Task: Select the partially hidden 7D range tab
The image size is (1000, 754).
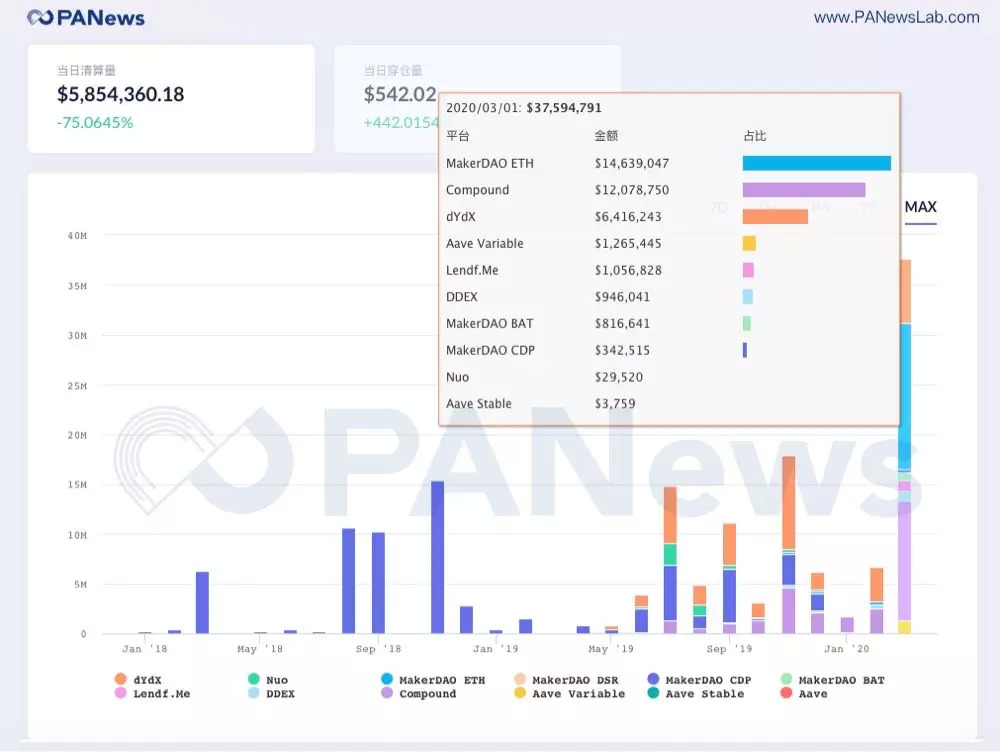Action: point(718,207)
